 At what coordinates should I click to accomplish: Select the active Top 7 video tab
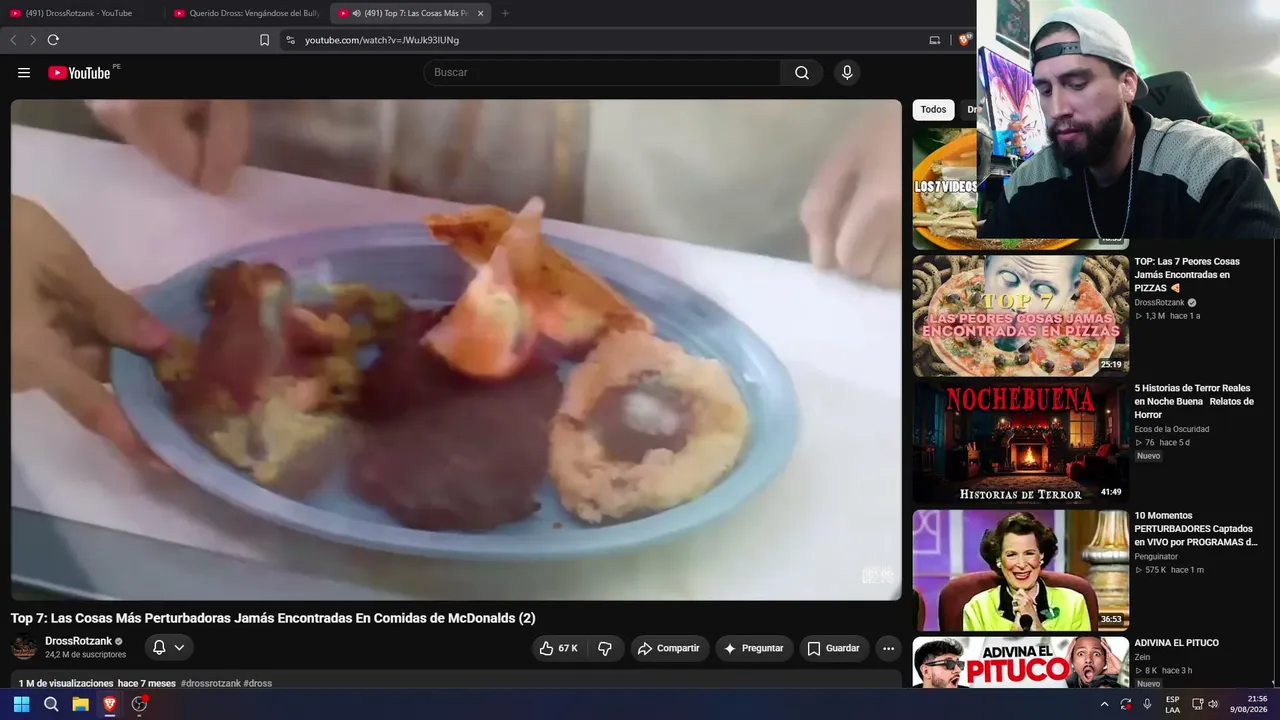pos(410,13)
